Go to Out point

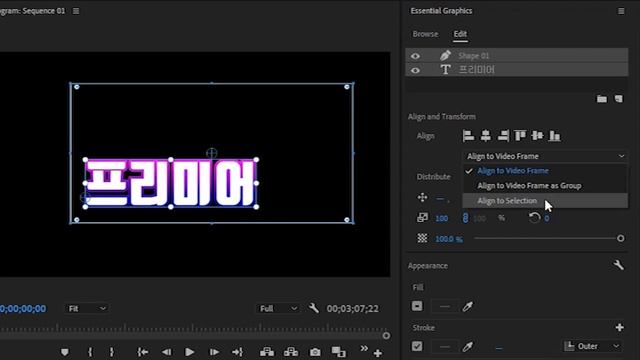tap(238, 352)
